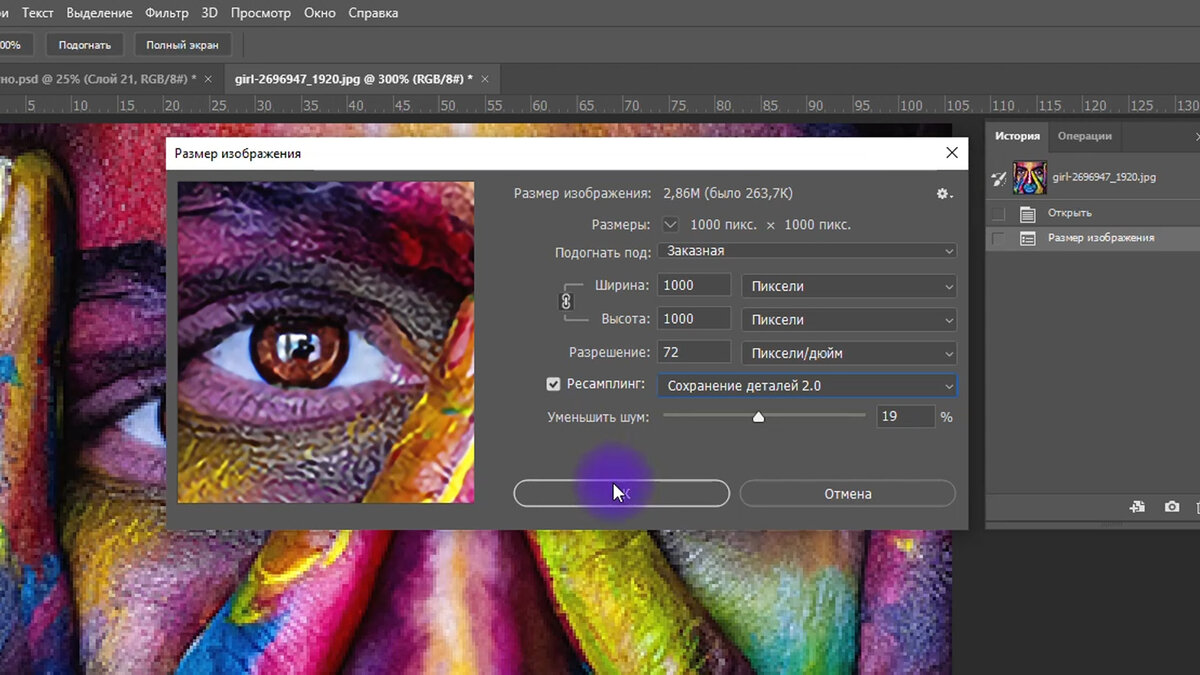Screen dimensions: 1200x675
Task: Open the Выделение menu
Action: tap(99, 13)
